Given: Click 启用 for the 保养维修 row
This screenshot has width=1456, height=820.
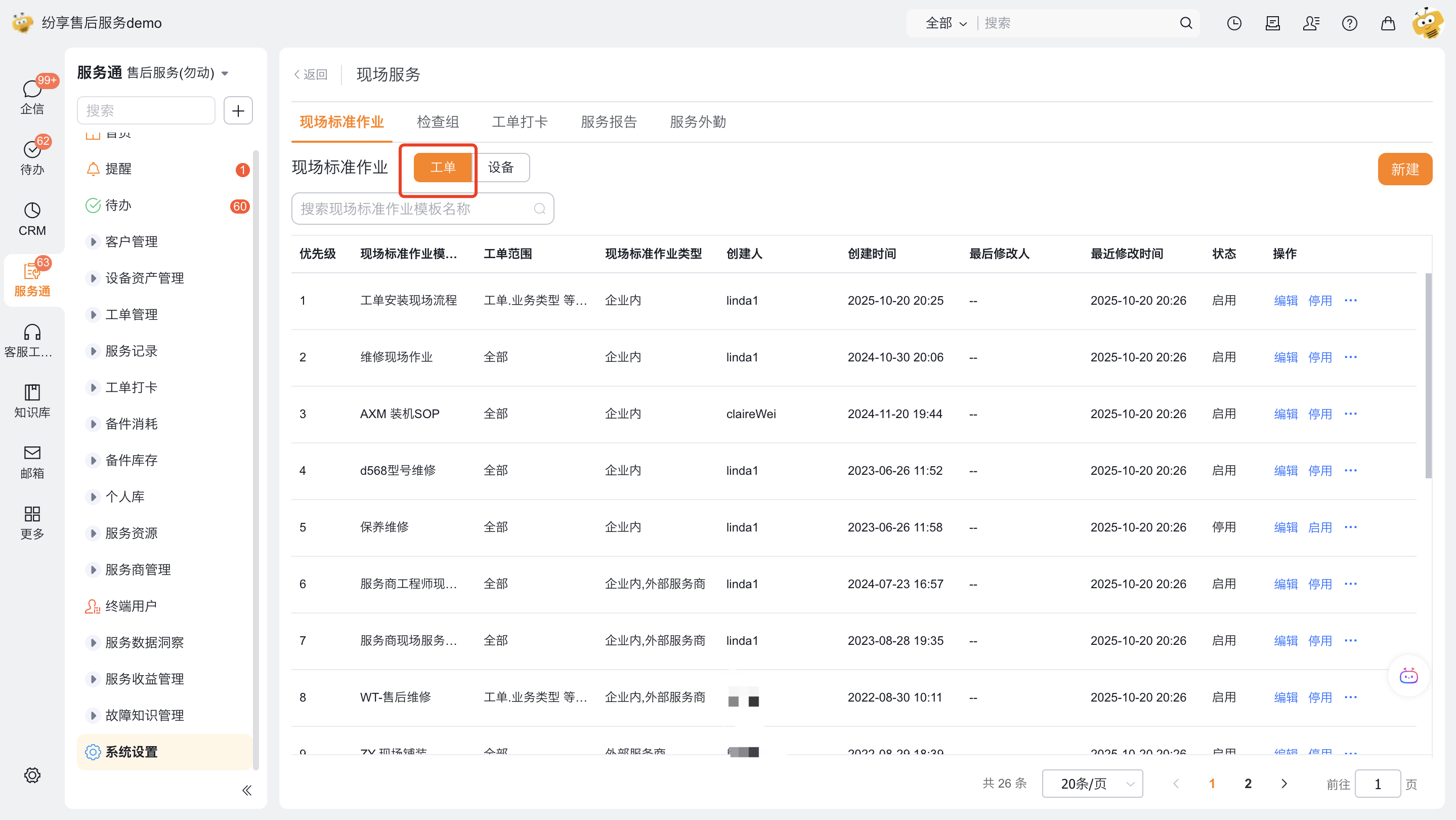Looking at the screenshot, I should (1320, 527).
